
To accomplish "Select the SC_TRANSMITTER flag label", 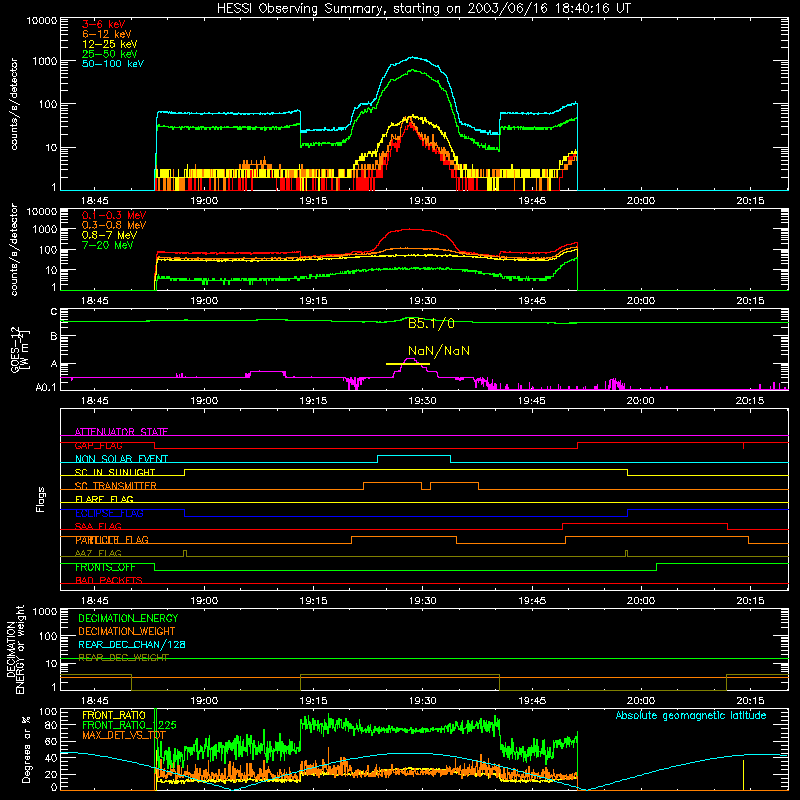I will (115, 486).
